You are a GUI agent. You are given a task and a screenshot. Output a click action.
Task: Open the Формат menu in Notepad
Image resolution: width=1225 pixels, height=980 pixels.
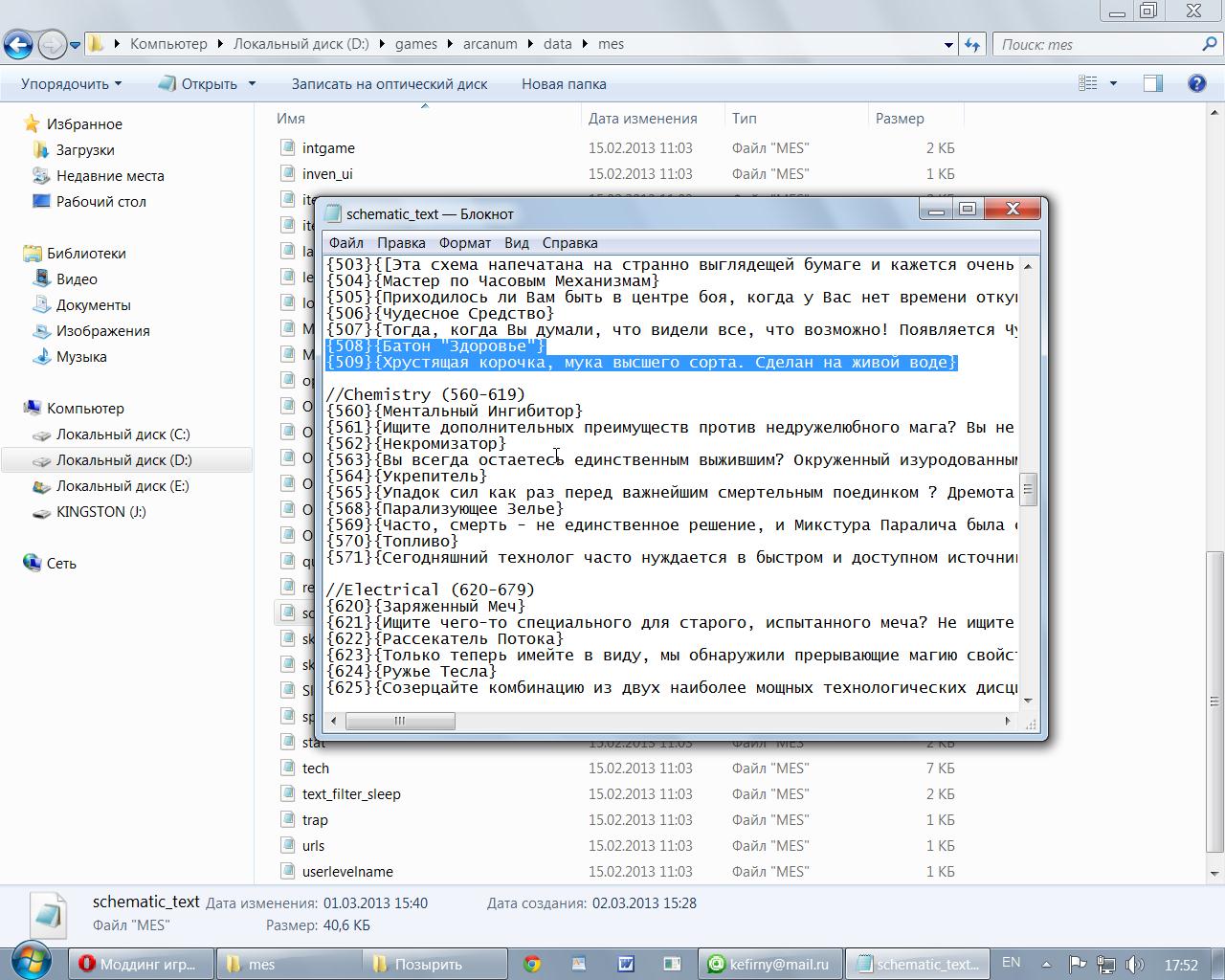click(x=464, y=243)
